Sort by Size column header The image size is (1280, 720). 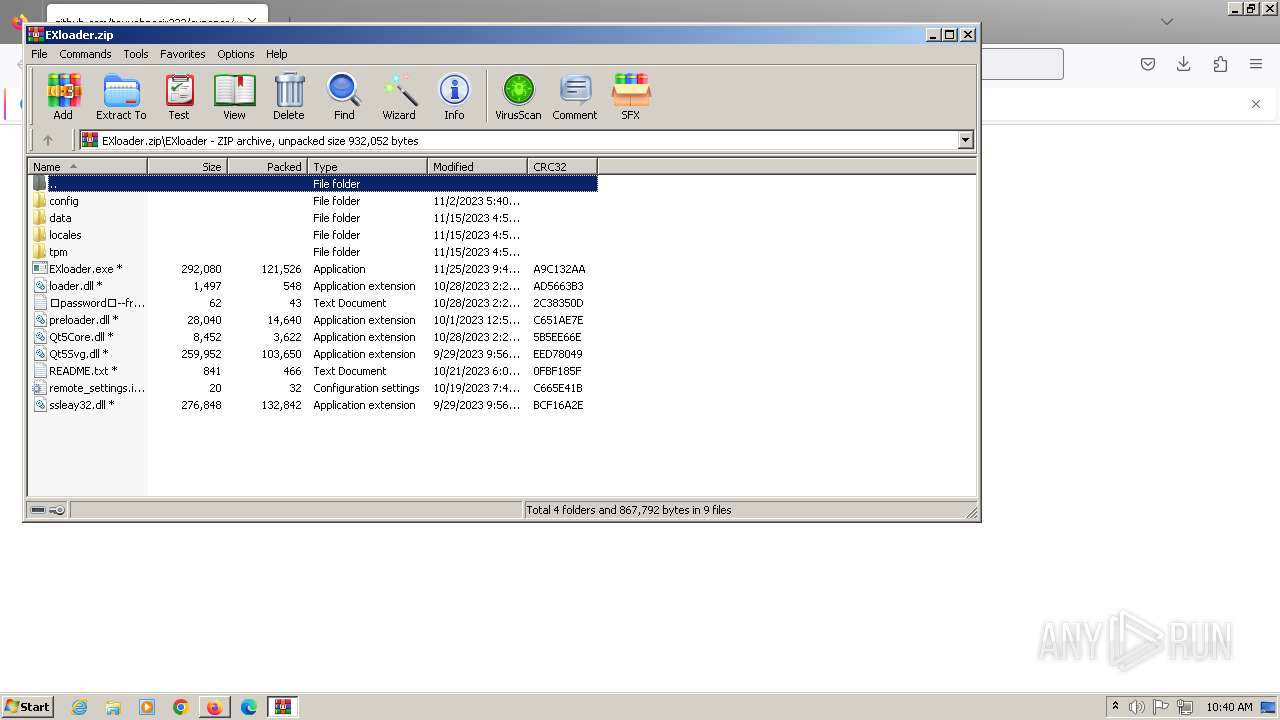pos(187,166)
